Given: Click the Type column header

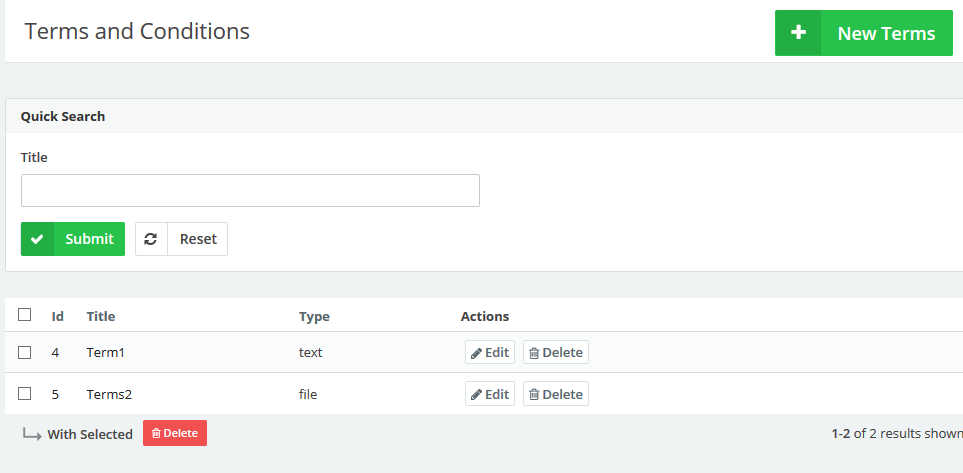Looking at the screenshot, I should [314, 317].
